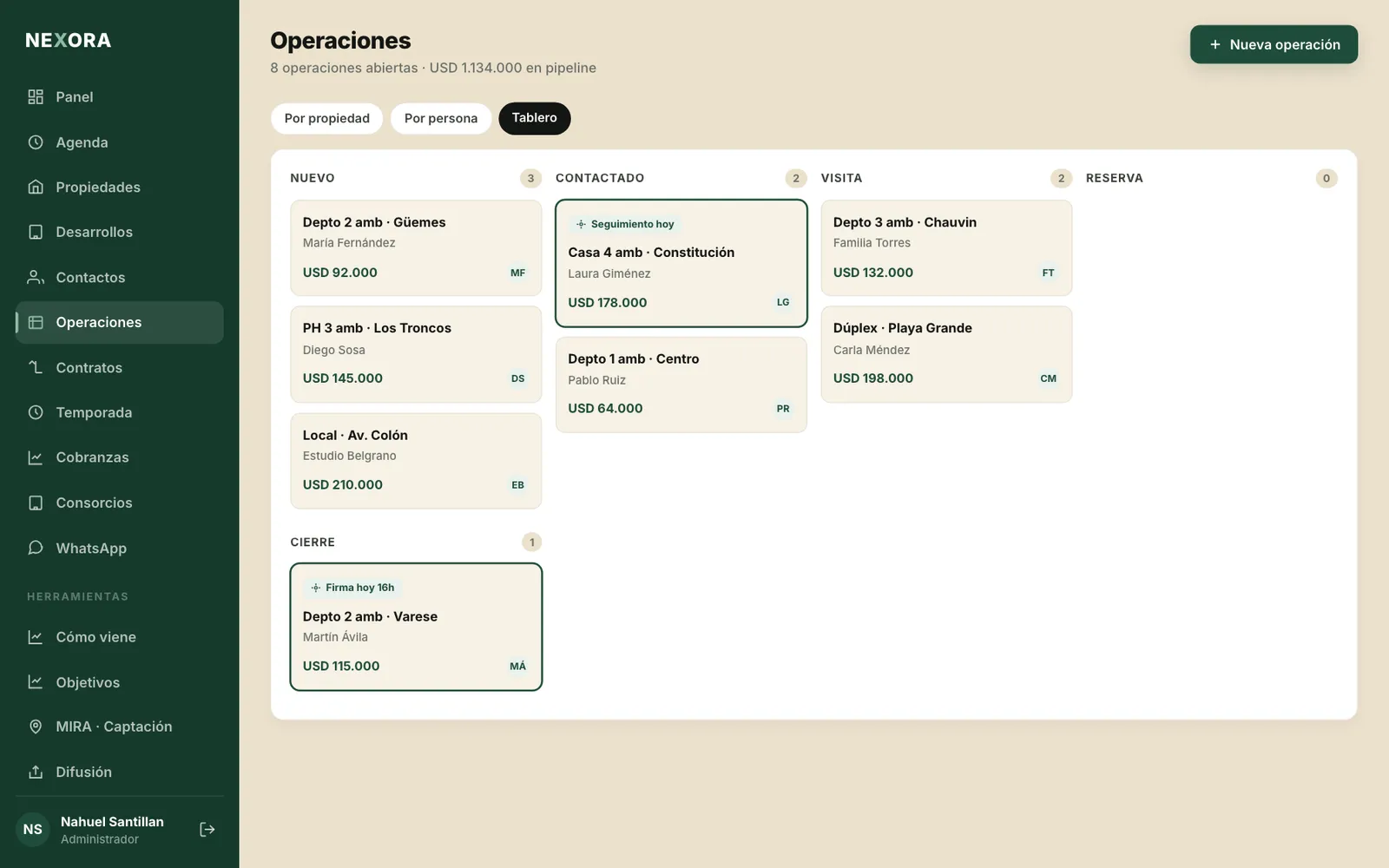Click the LG initials badge
The width and height of the screenshot is (1389, 868).
[x=783, y=303]
